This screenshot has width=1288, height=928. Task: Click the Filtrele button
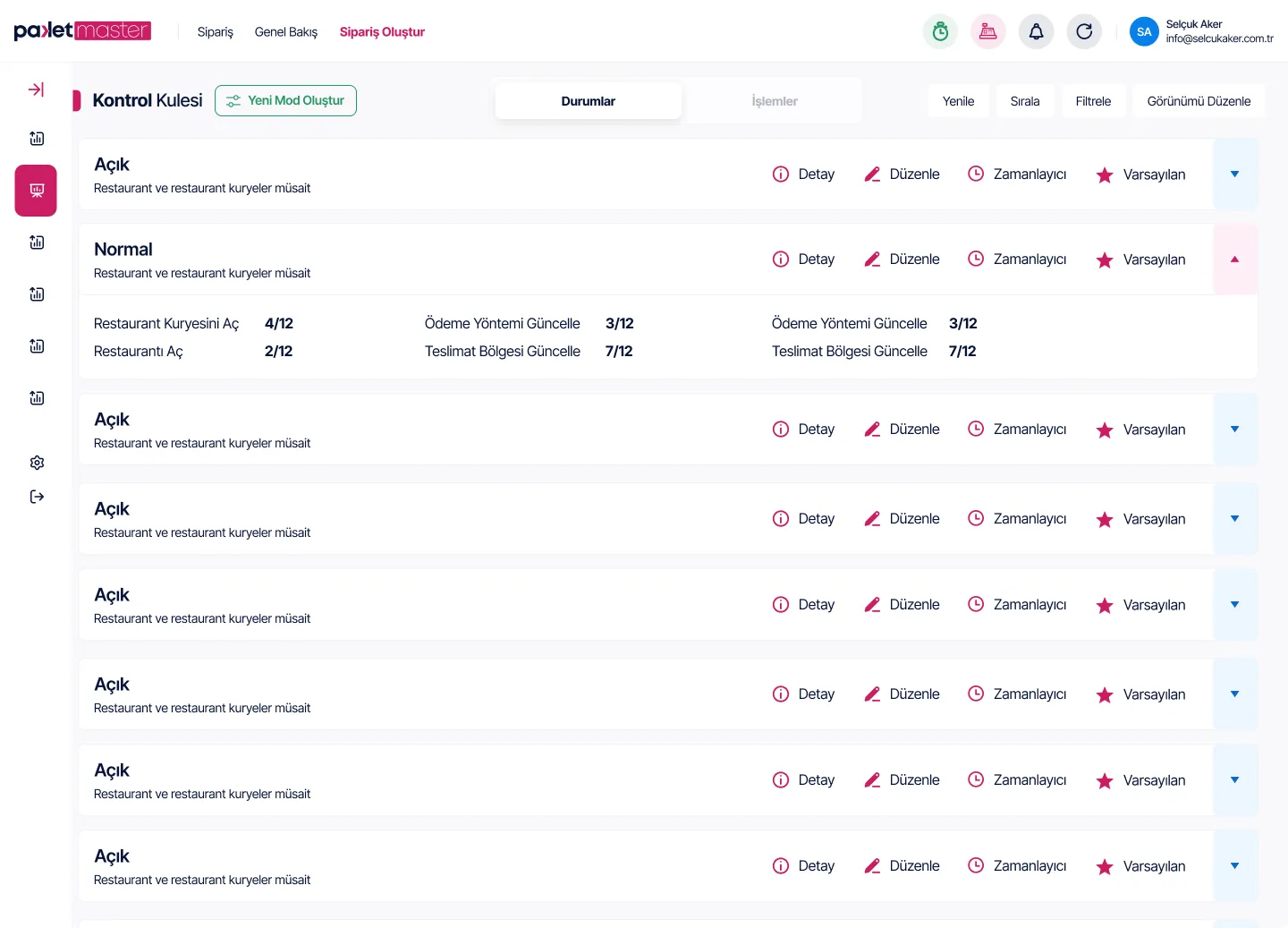1093,101
